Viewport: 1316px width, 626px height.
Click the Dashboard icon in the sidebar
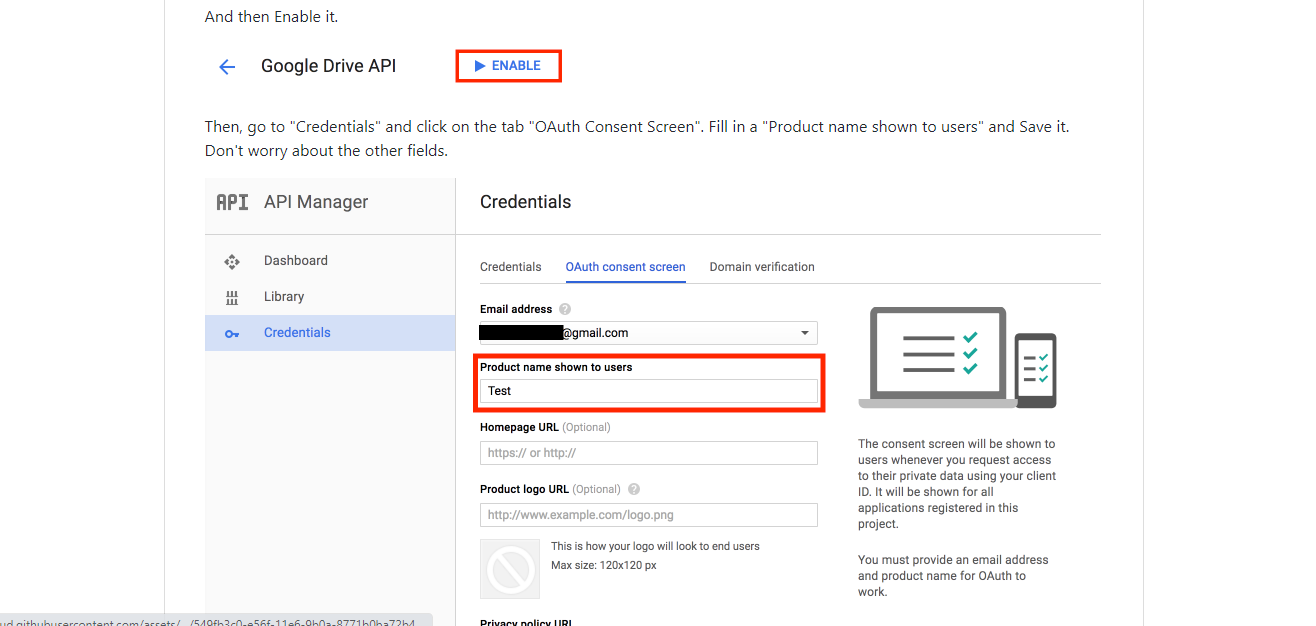coord(232,261)
